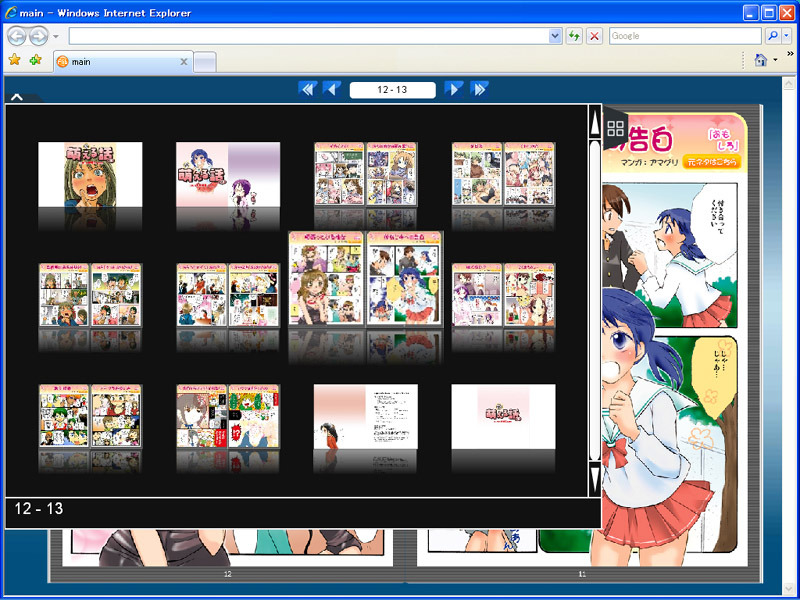Open a new blank tab
This screenshot has width=800, height=600.
[x=205, y=62]
